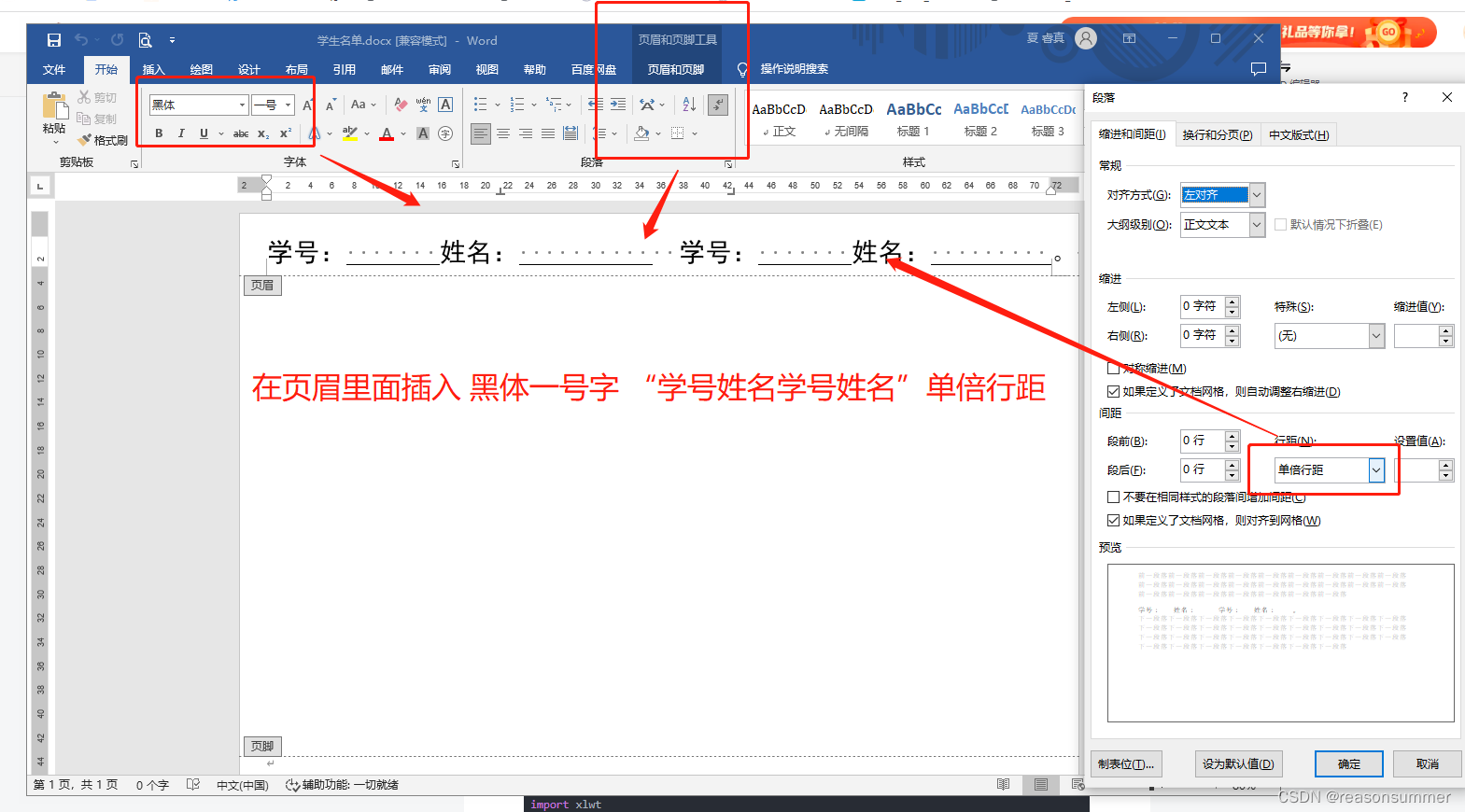Increase 段前(B) spacing stepper up
The height and width of the screenshot is (812, 1465).
click(1233, 436)
